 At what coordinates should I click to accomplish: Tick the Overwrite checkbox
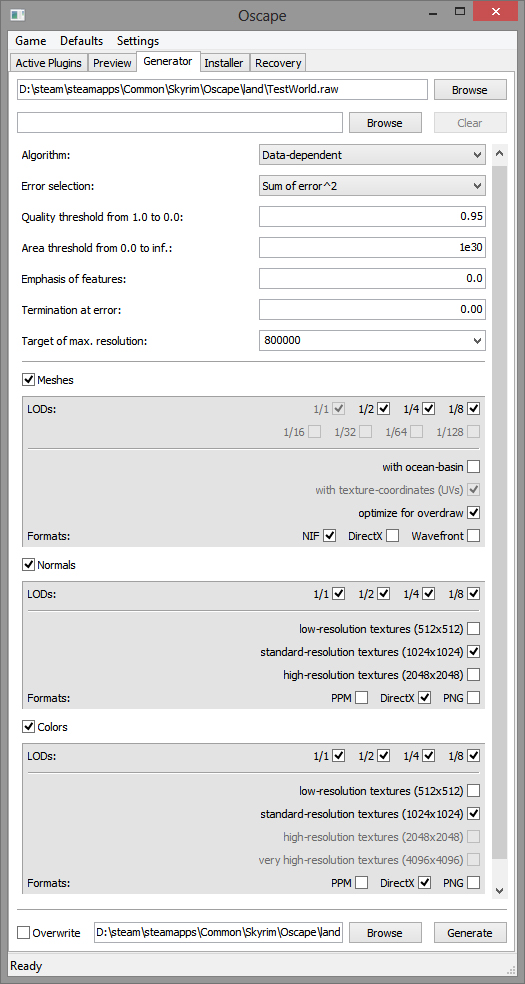[x=23, y=933]
